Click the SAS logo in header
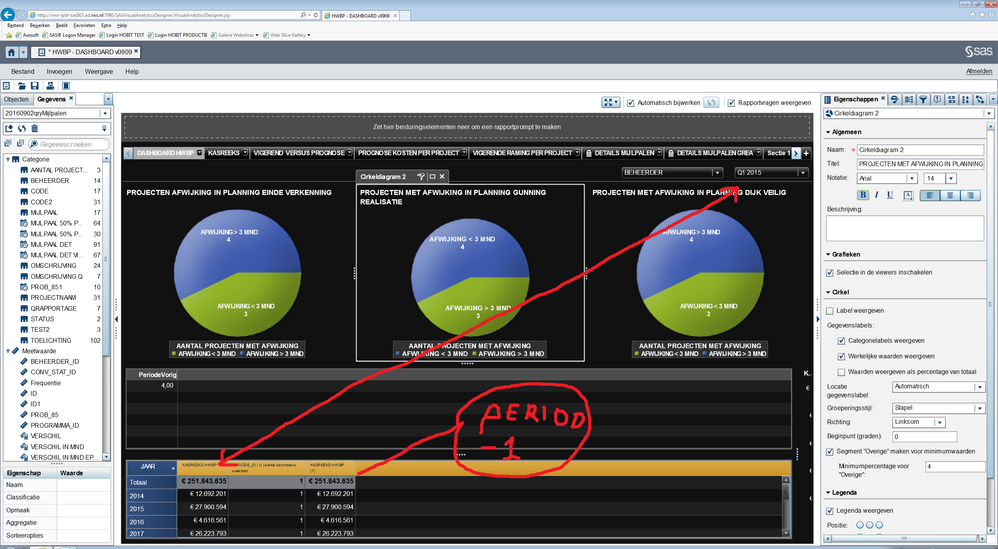 tap(978, 52)
